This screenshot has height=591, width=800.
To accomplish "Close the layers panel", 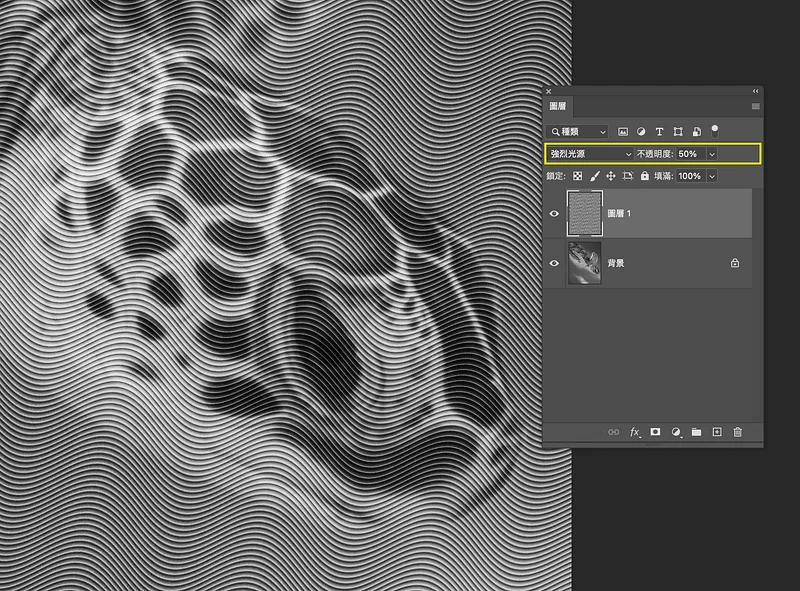I will click(x=548, y=91).
